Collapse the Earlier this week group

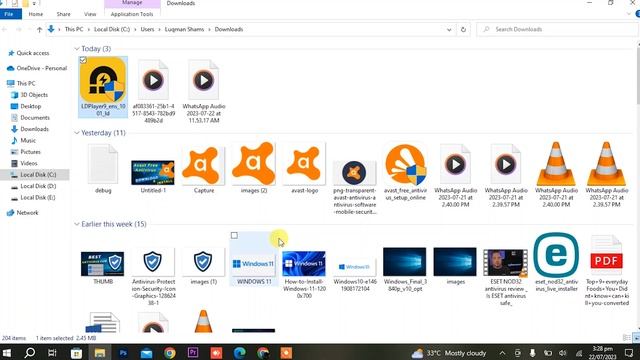[77, 224]
